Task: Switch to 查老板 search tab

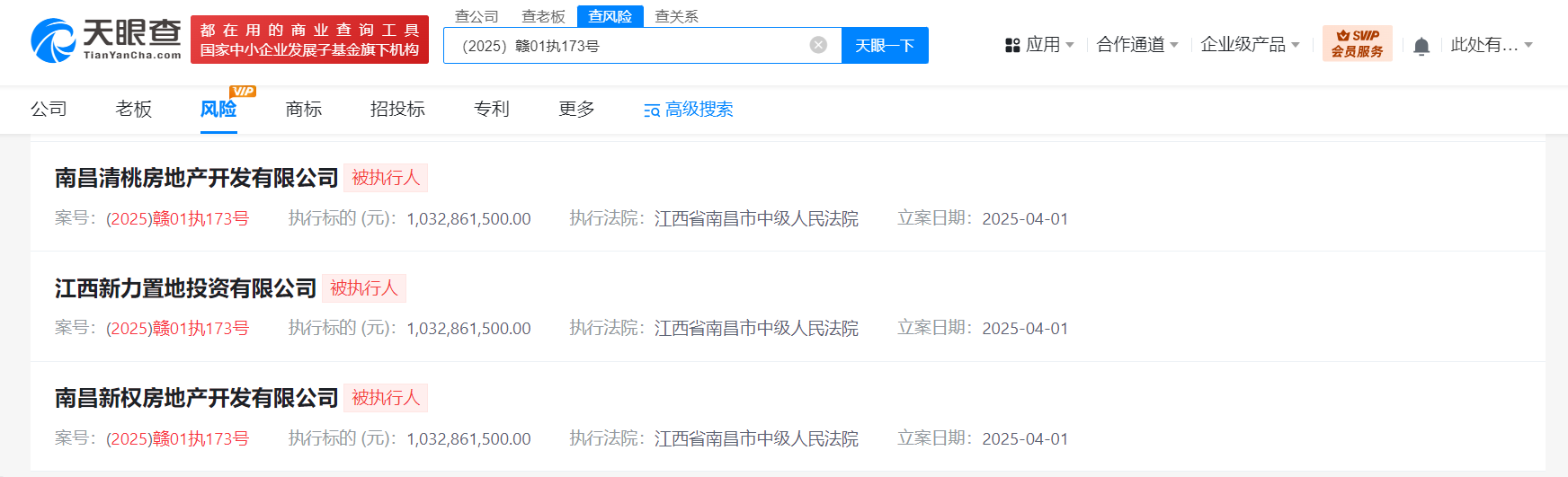Action: point(543,16)
